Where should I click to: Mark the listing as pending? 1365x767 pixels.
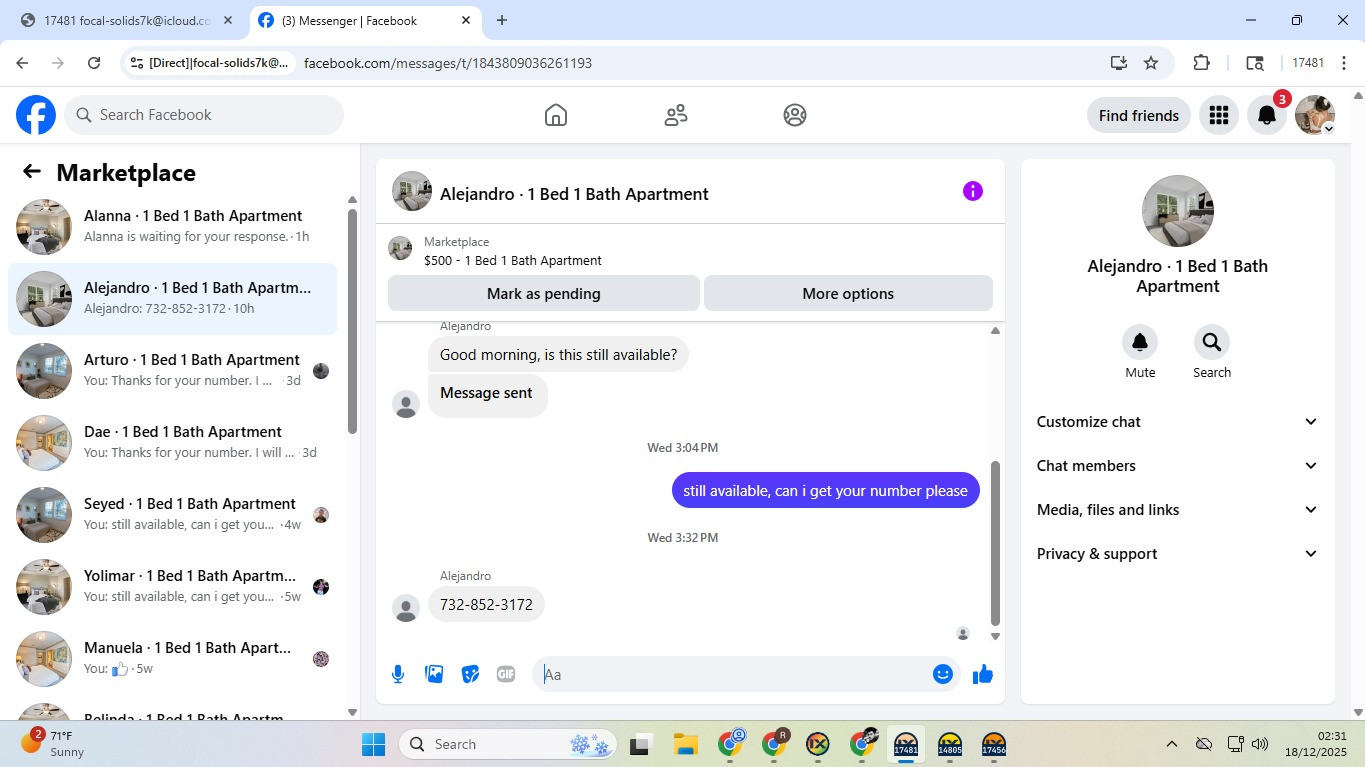tap(544, 294)
